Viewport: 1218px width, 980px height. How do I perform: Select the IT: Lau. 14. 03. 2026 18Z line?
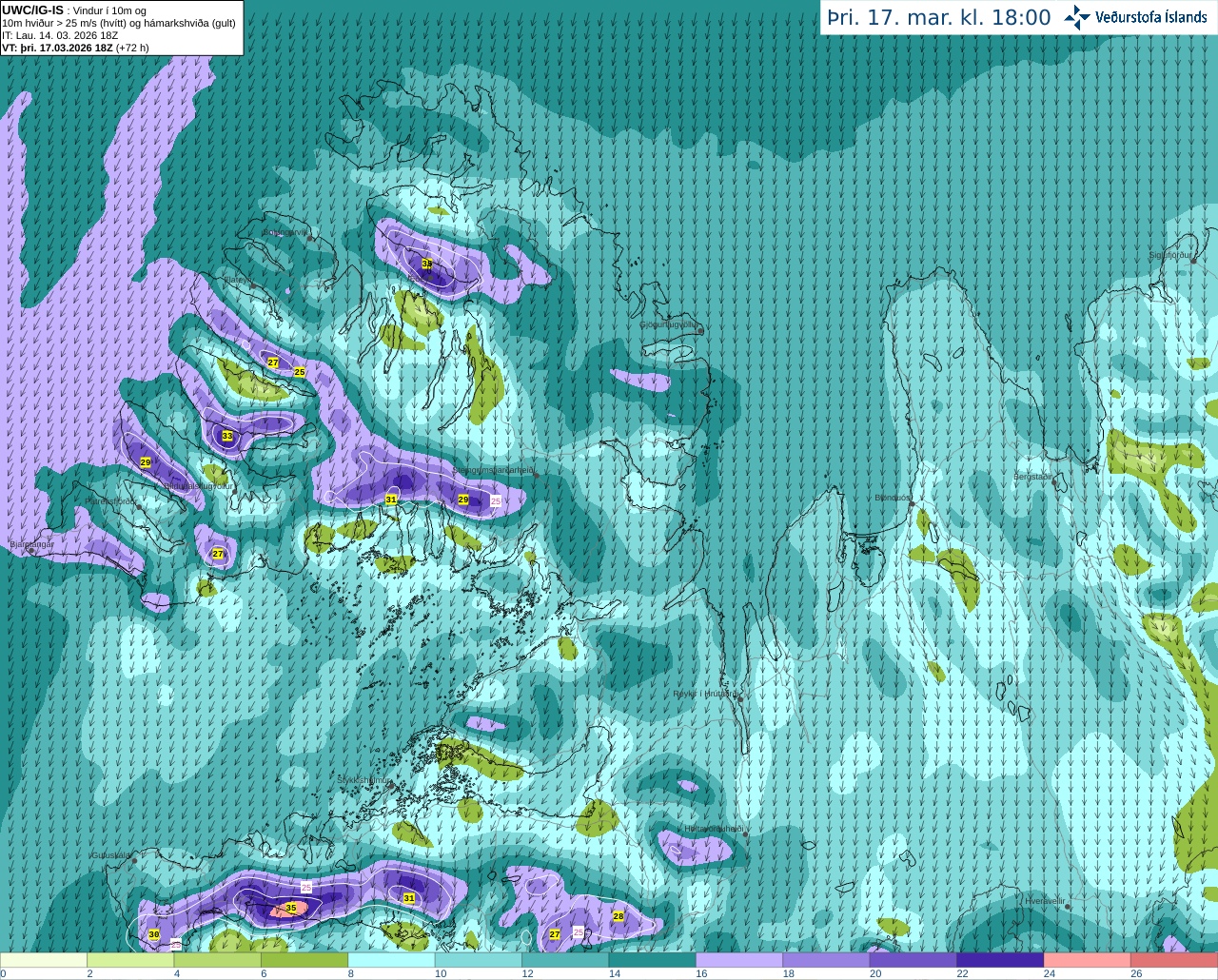pos(60,35)
